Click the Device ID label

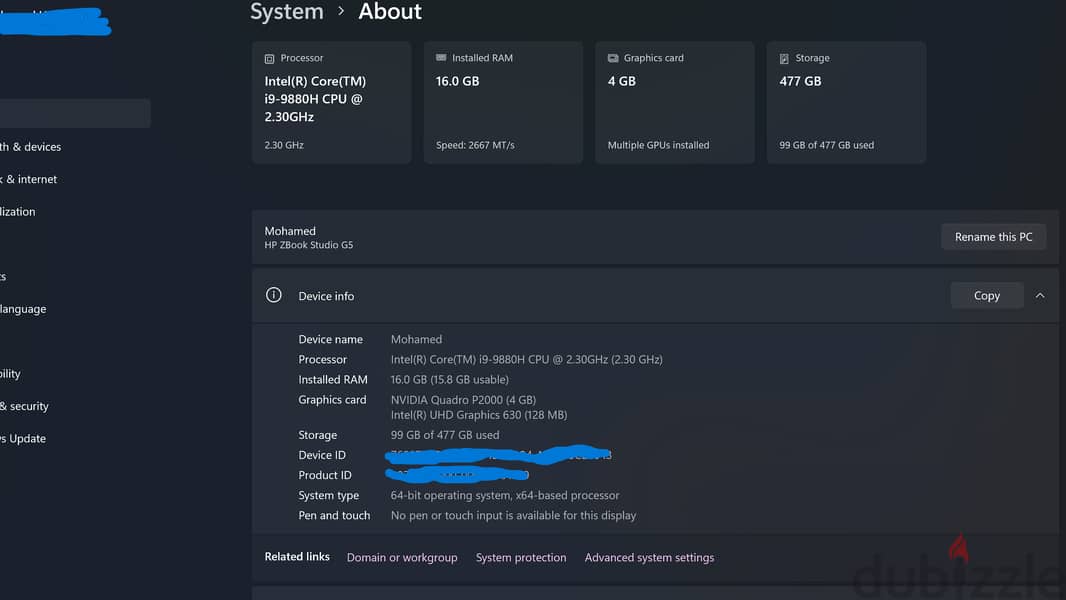(x=322, y=455)
